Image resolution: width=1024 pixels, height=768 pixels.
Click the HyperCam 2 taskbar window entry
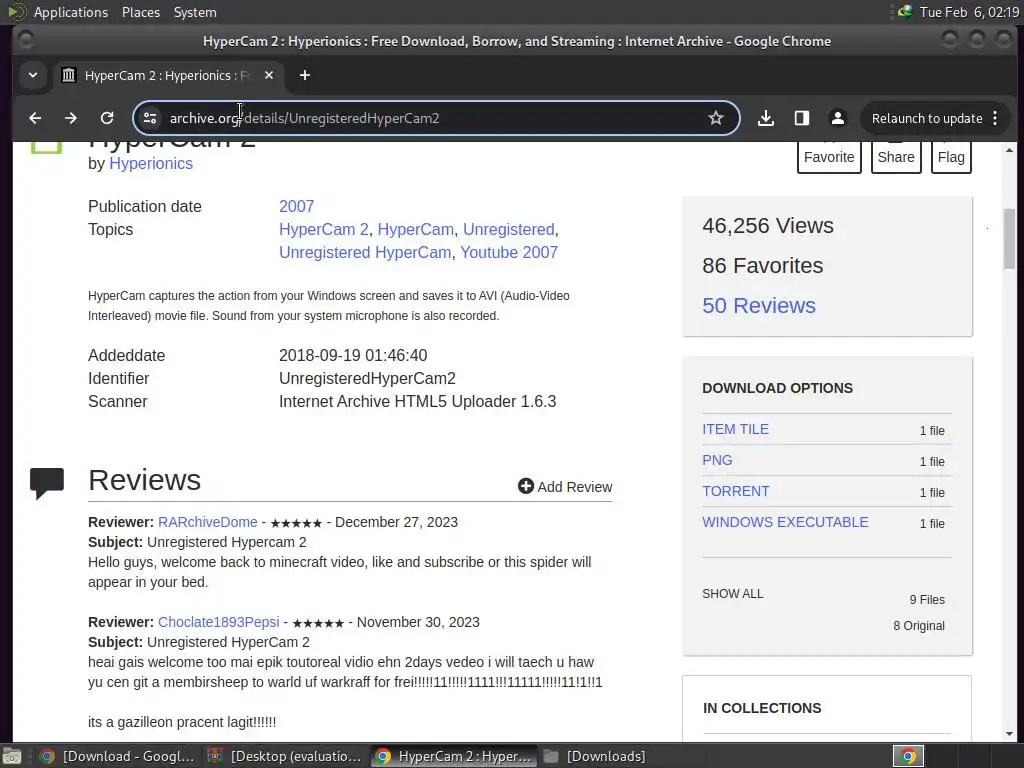pyautogui.click(x=454, y=756)
